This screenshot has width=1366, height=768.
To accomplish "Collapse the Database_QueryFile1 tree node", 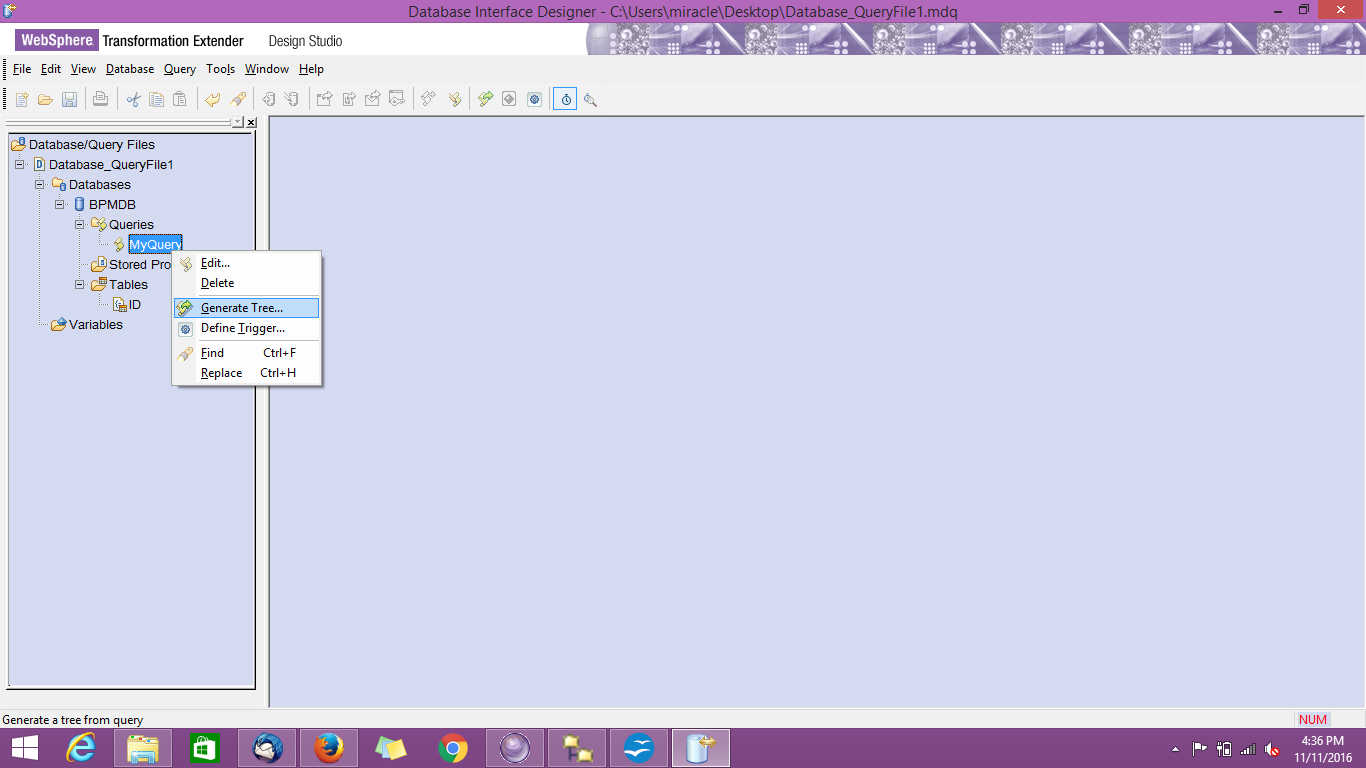I will click(x=19, y=164).
